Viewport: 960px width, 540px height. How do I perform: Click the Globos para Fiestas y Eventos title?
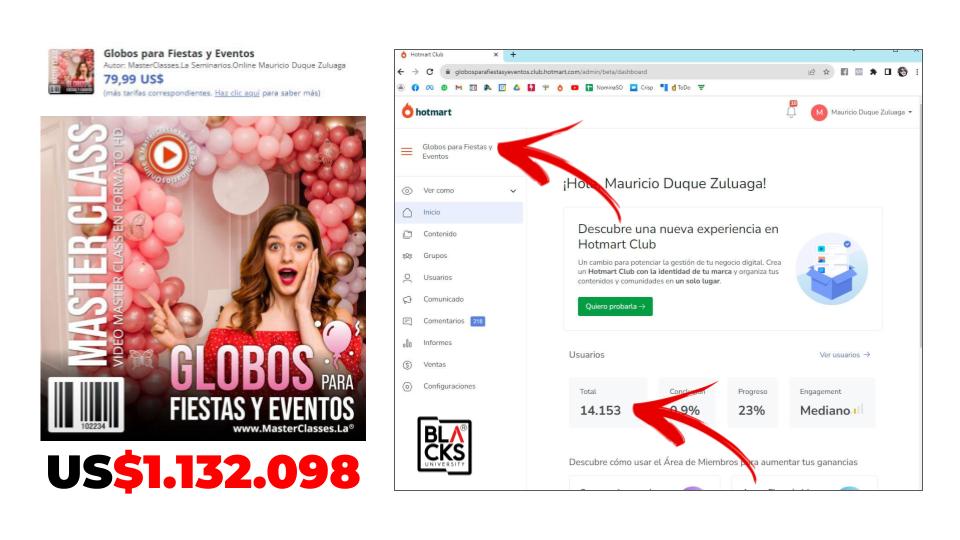pos(179,53)
